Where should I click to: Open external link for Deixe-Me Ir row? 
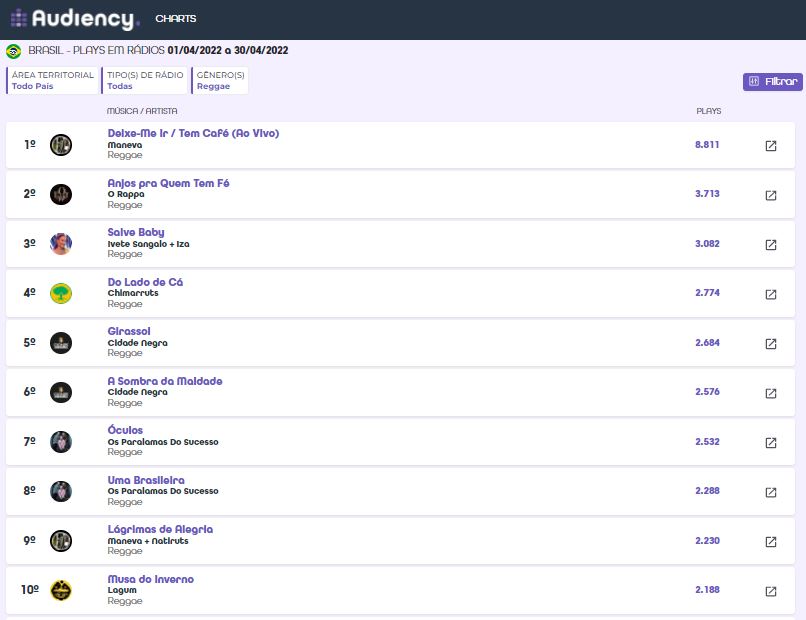pyautogui.click(x=770, y=146)
